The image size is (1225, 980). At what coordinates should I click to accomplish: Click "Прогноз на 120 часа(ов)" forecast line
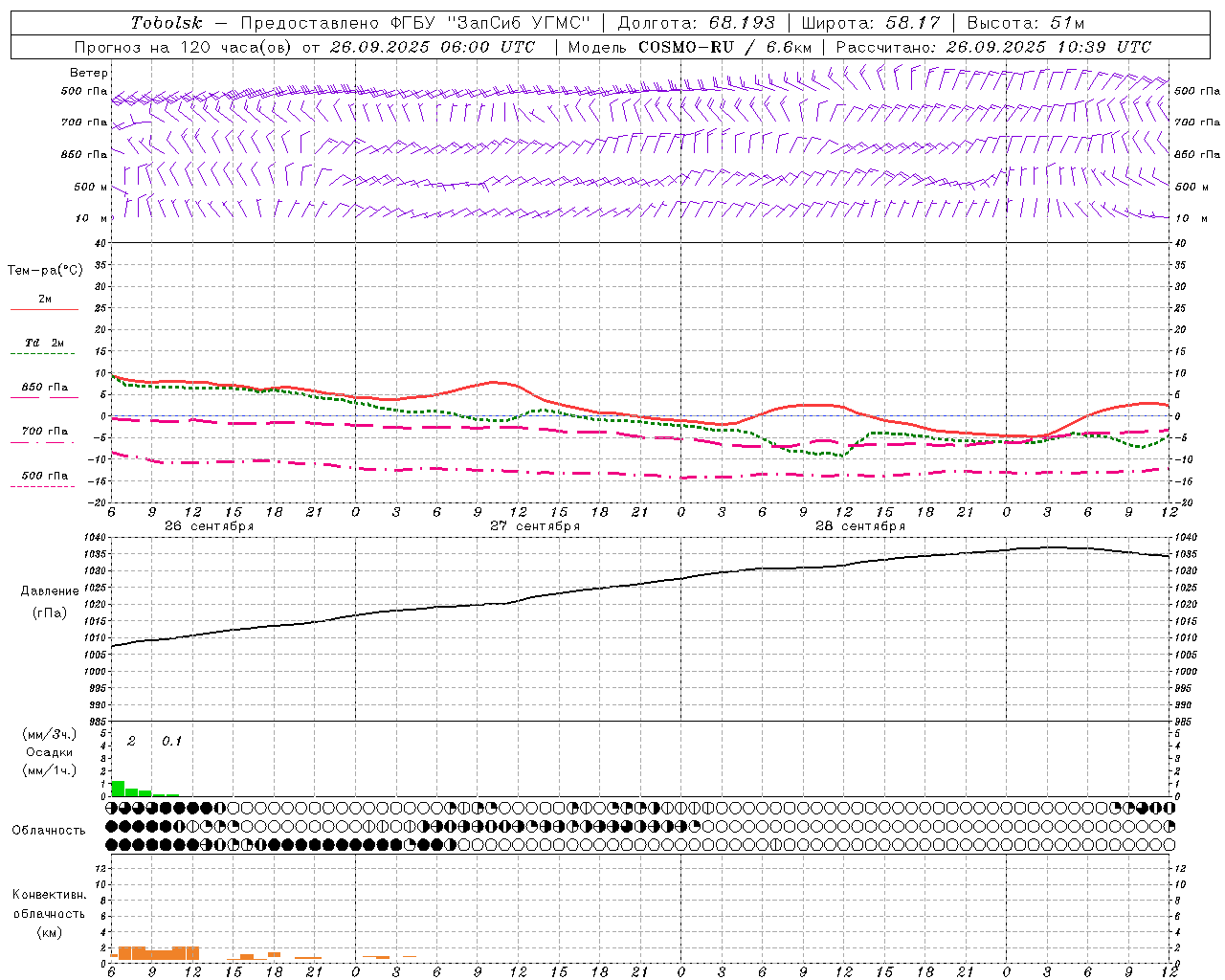pos(185,47)
